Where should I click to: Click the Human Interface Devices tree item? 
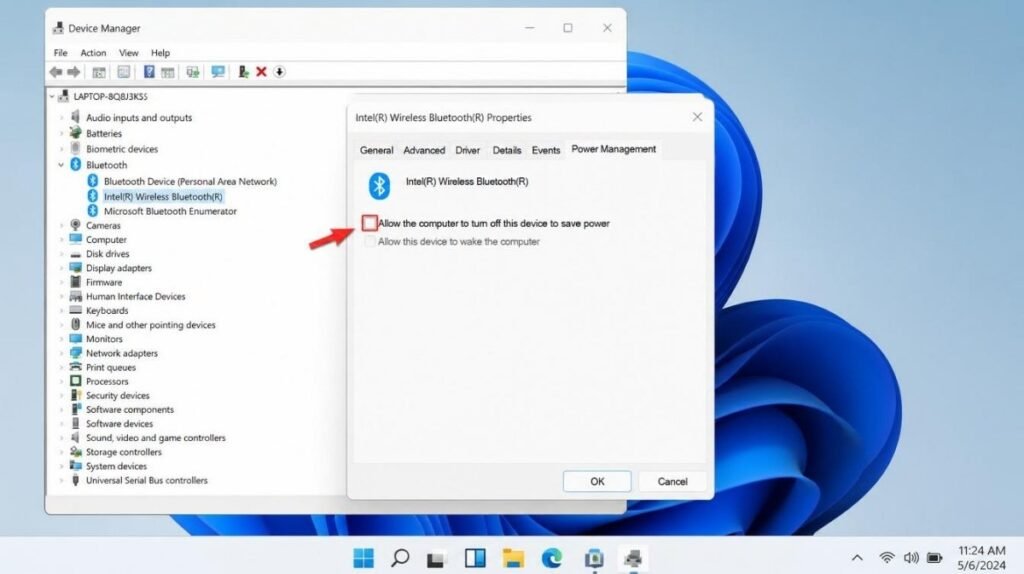point(135,296)
